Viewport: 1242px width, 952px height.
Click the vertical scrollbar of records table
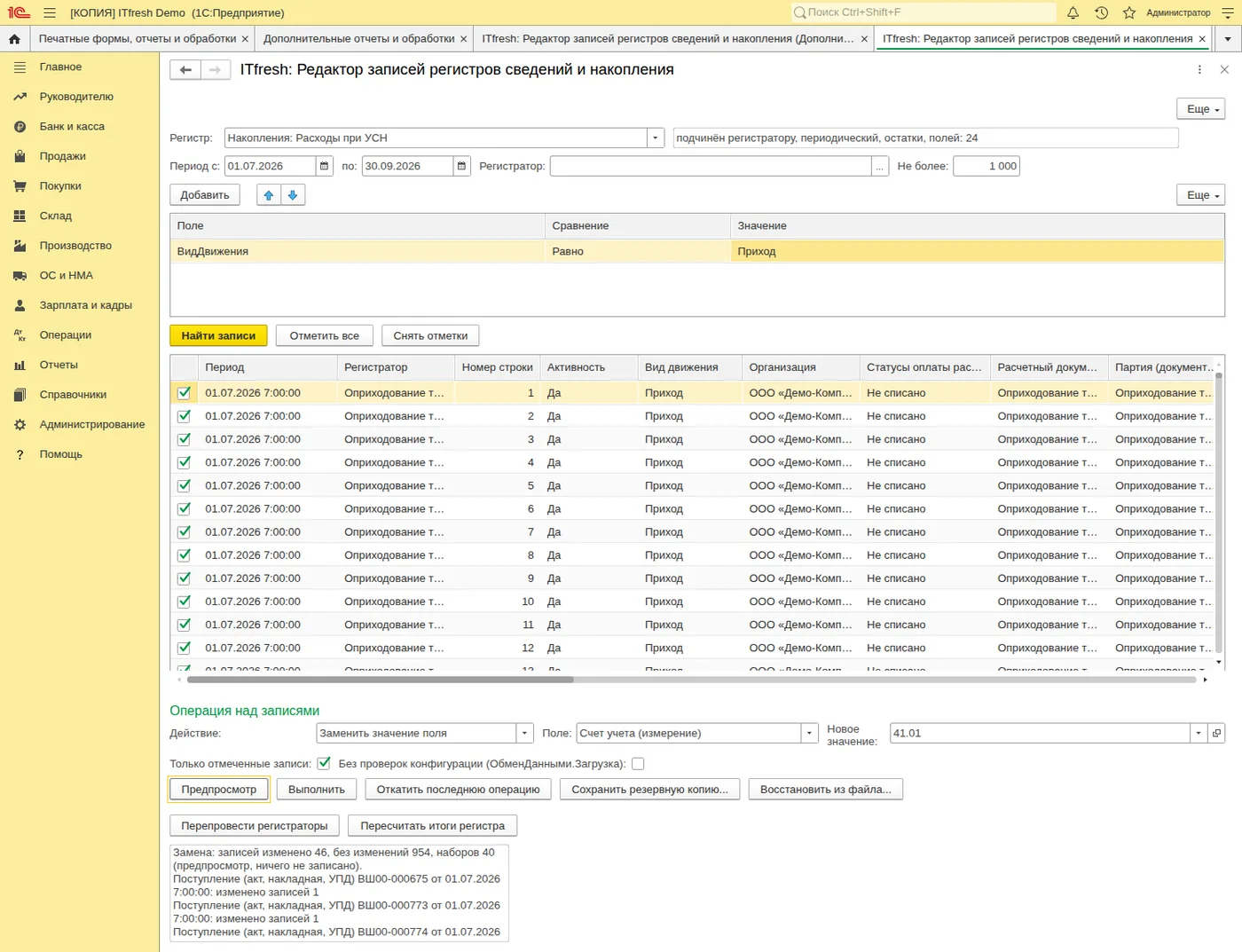click(x=1219, y=512)
